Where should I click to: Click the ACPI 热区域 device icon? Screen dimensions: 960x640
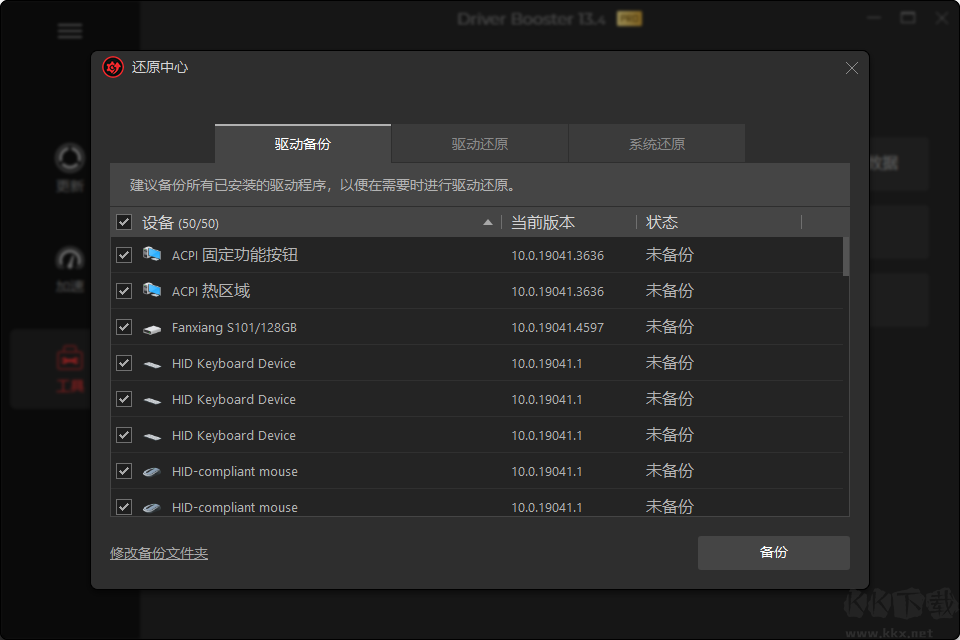point(152,290)
